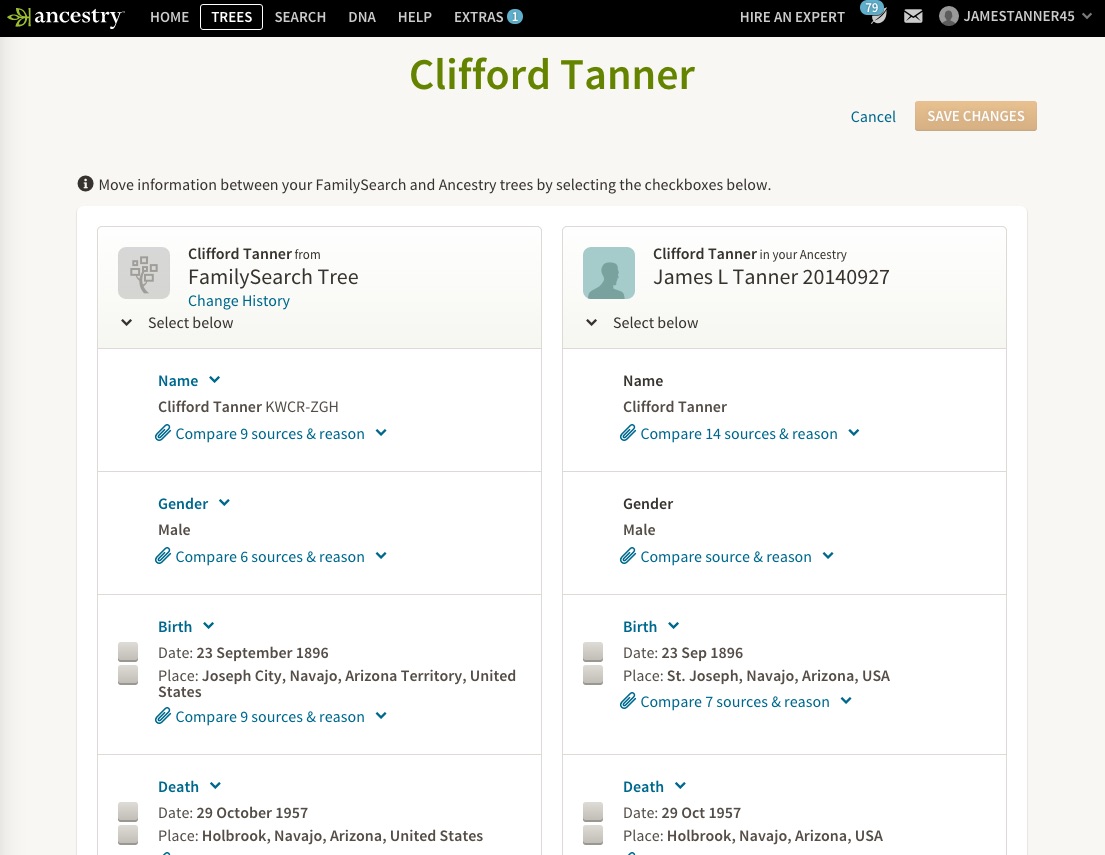Click paperclip icon by Compare 9 sources under Name
The height and width of the screenshot is (855, 1105).
click(163, 433)
